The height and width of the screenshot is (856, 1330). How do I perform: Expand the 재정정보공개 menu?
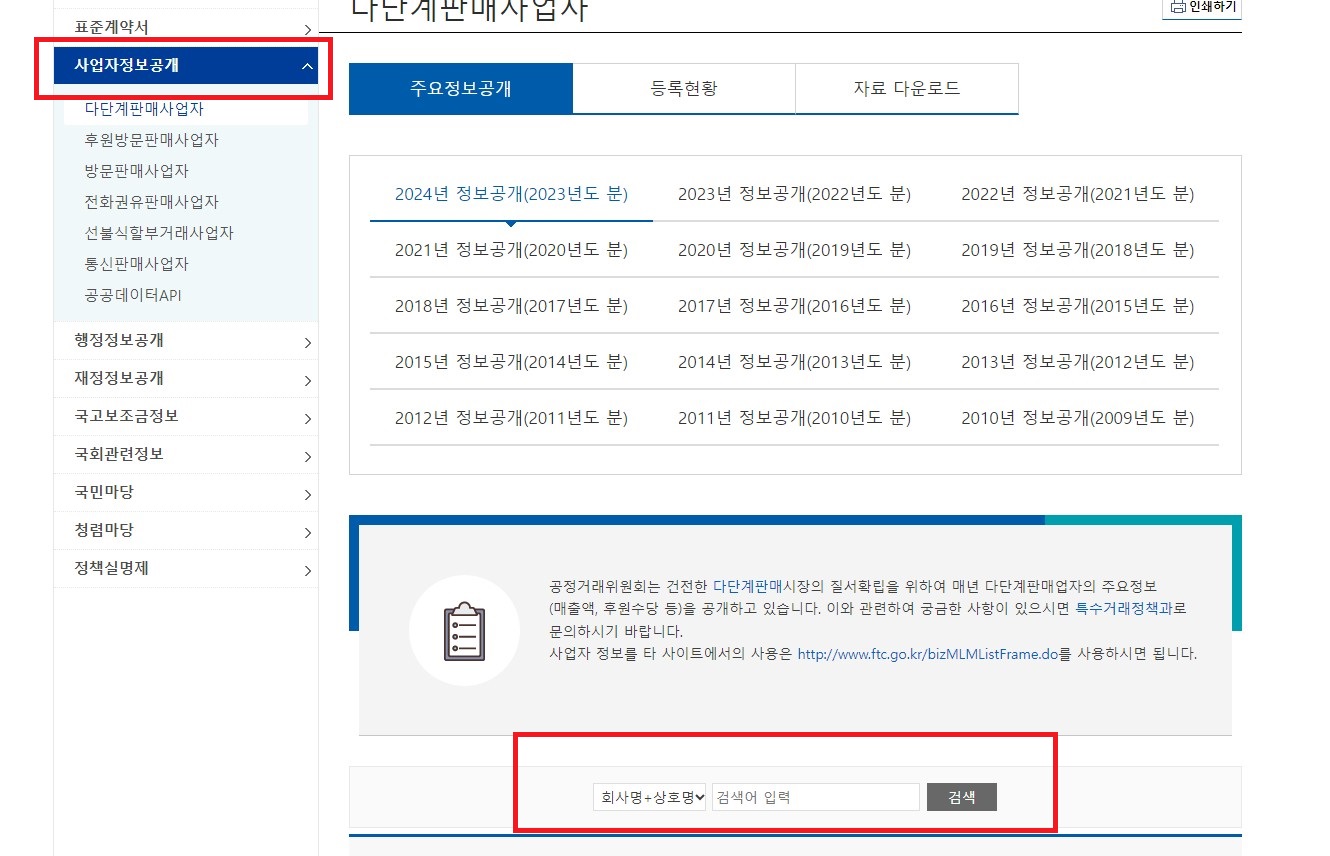tap(186, 379)
